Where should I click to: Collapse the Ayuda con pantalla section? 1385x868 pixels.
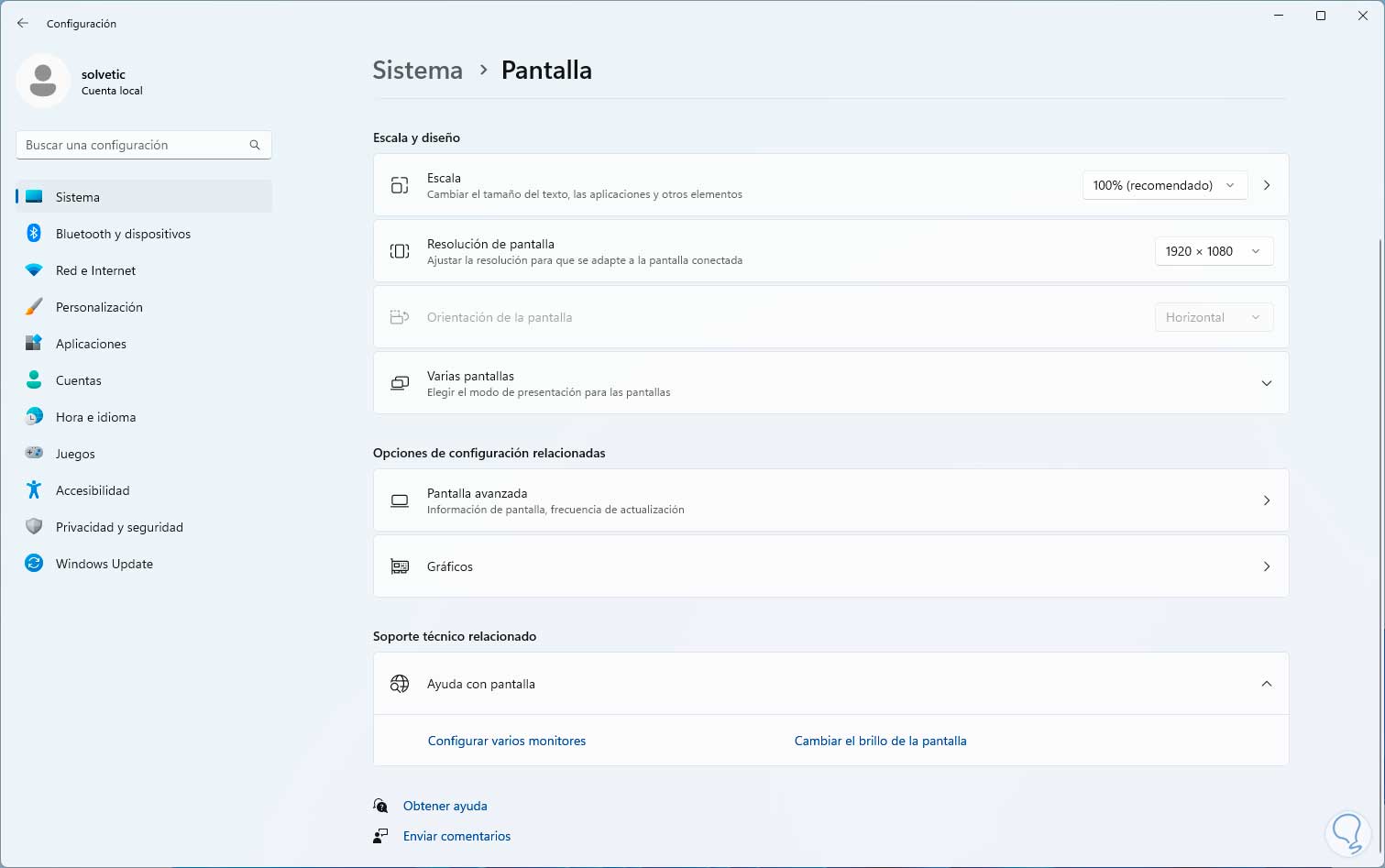[x=1266, y=684]
